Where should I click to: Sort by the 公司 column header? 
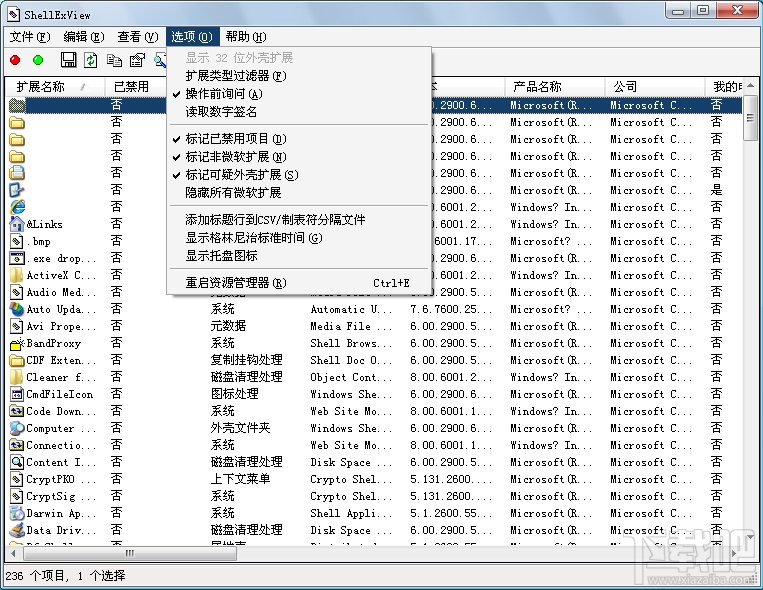[655, 87]
